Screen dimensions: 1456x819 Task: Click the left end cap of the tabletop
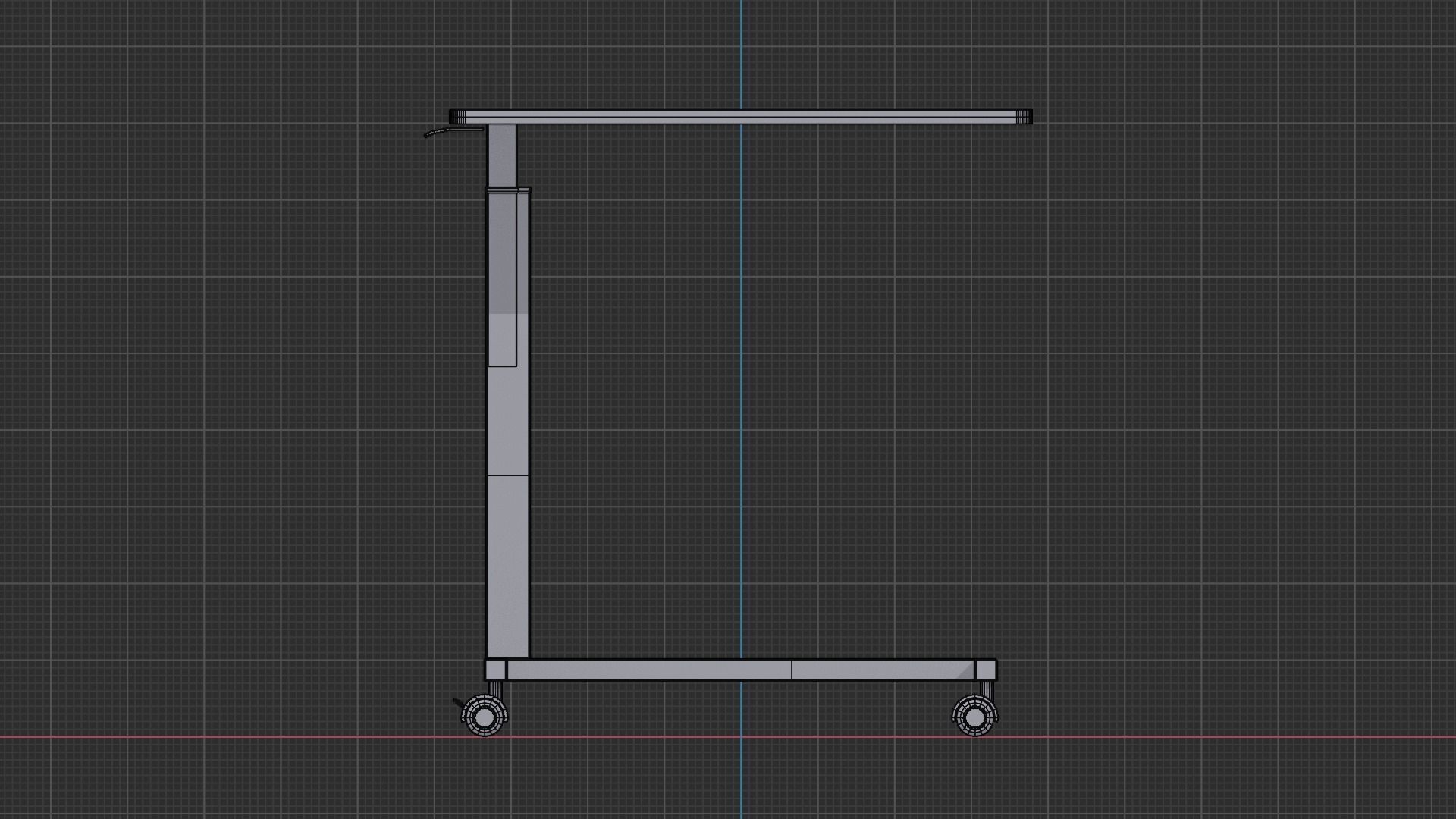pyautogui.click(x=457, y=117)
